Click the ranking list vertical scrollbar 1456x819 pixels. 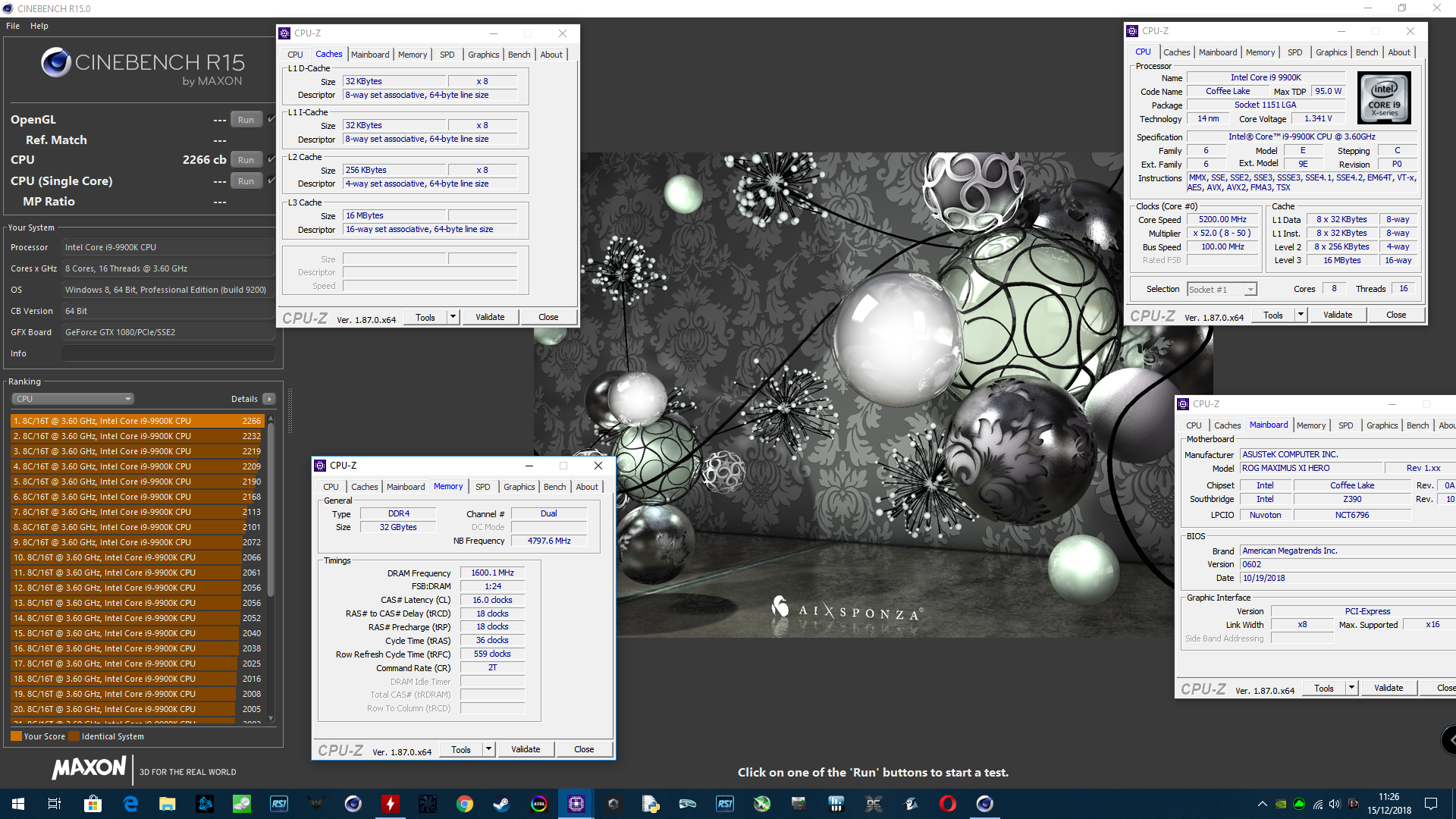click(271, 508)
